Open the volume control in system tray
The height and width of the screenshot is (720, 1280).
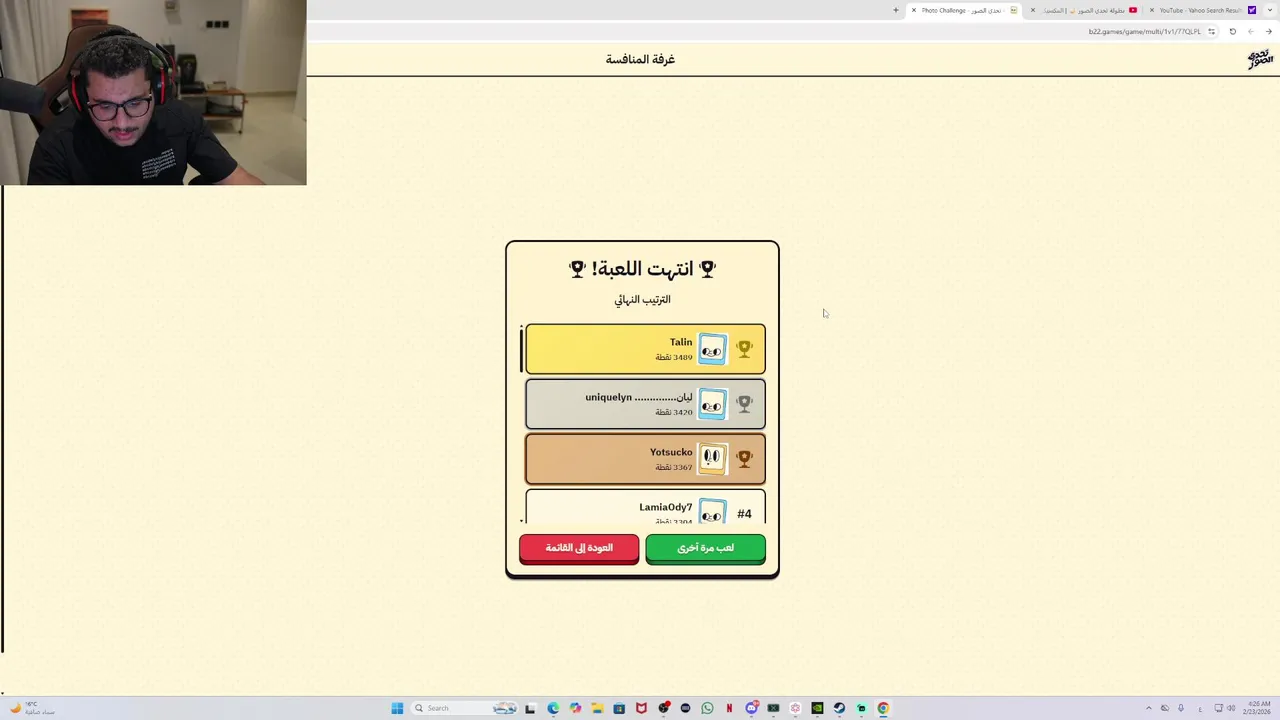click(x=1231, y=708)
